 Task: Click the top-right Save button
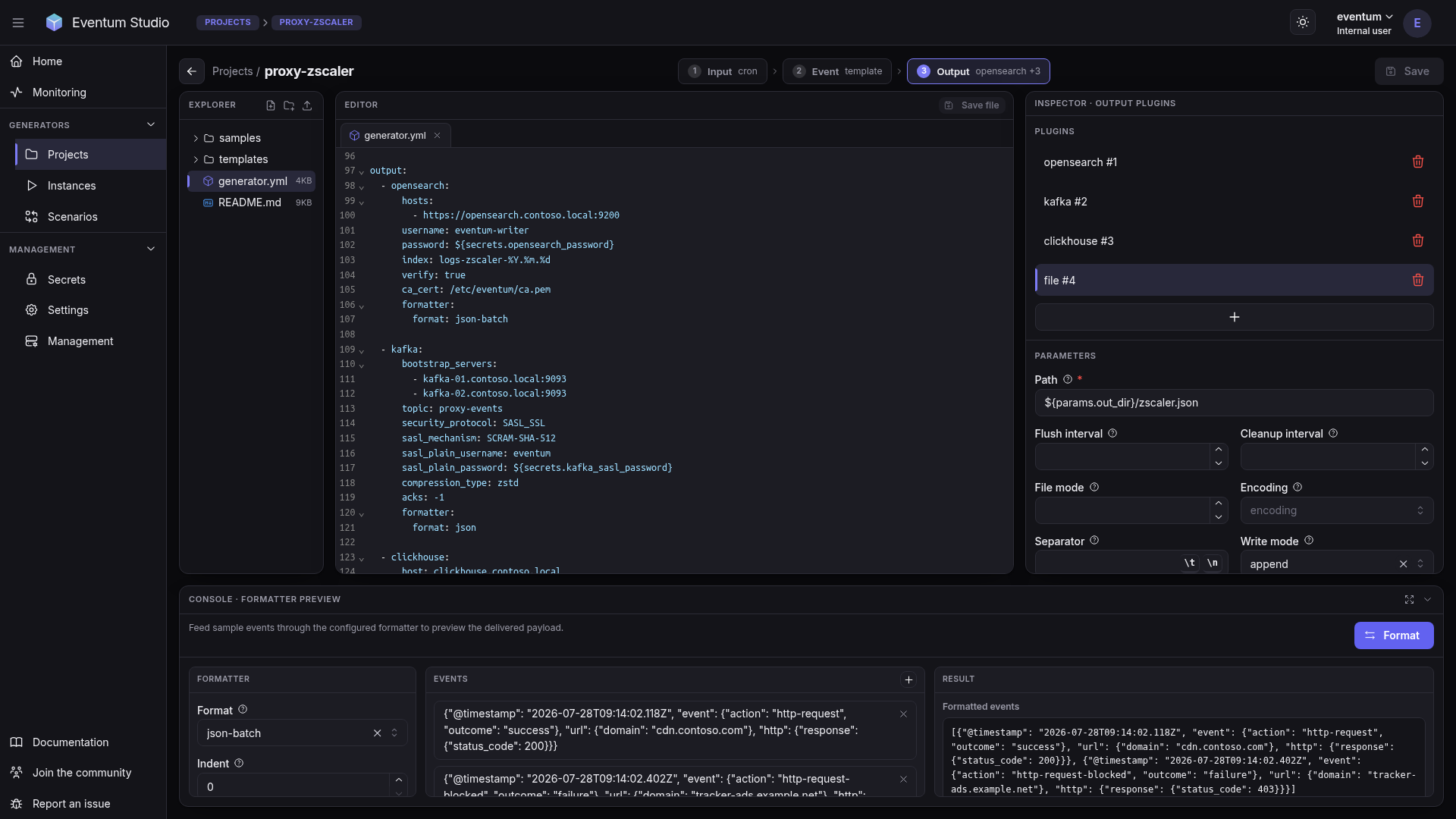pyautogui.click(x=1408, y=71)
